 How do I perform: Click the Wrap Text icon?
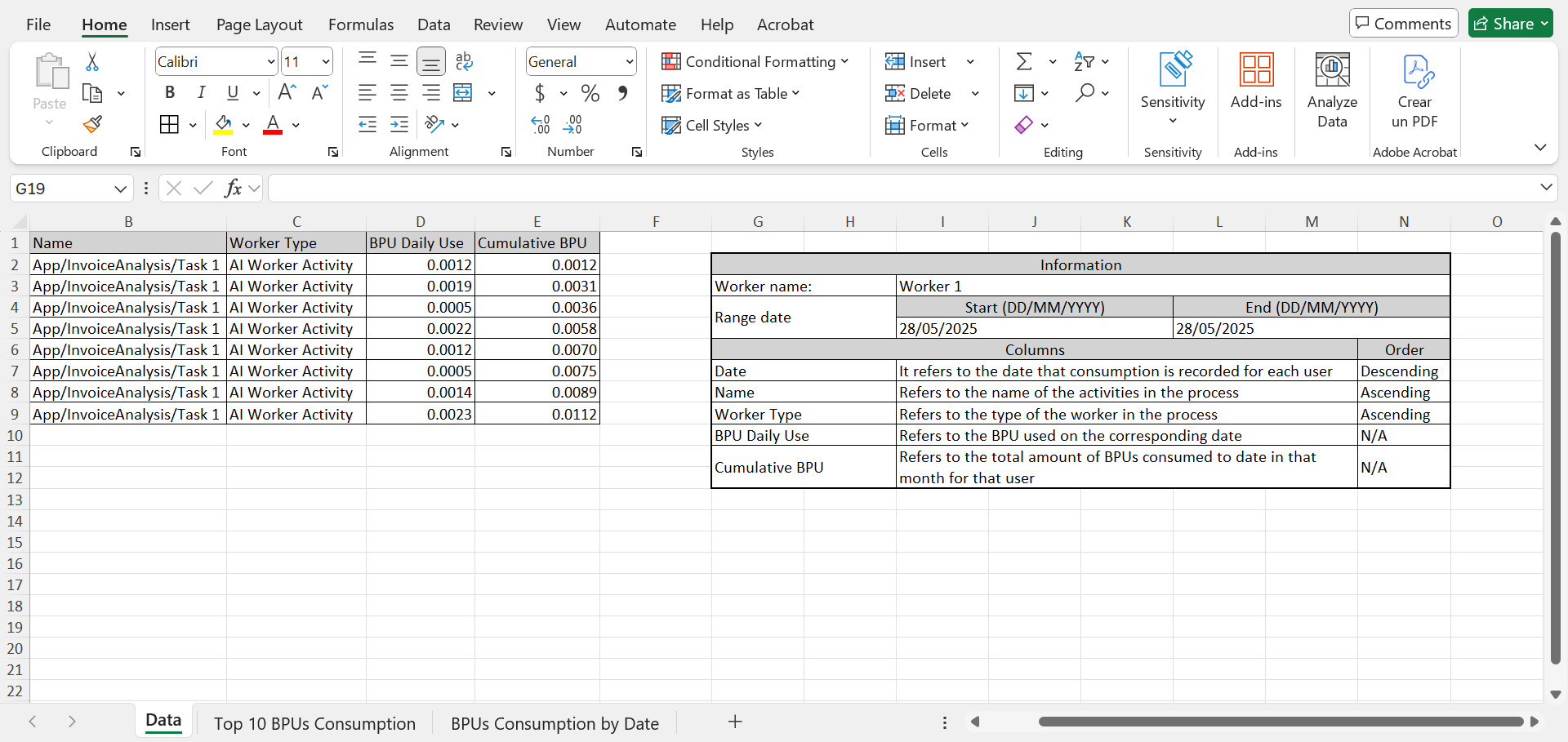coord(464,61)
